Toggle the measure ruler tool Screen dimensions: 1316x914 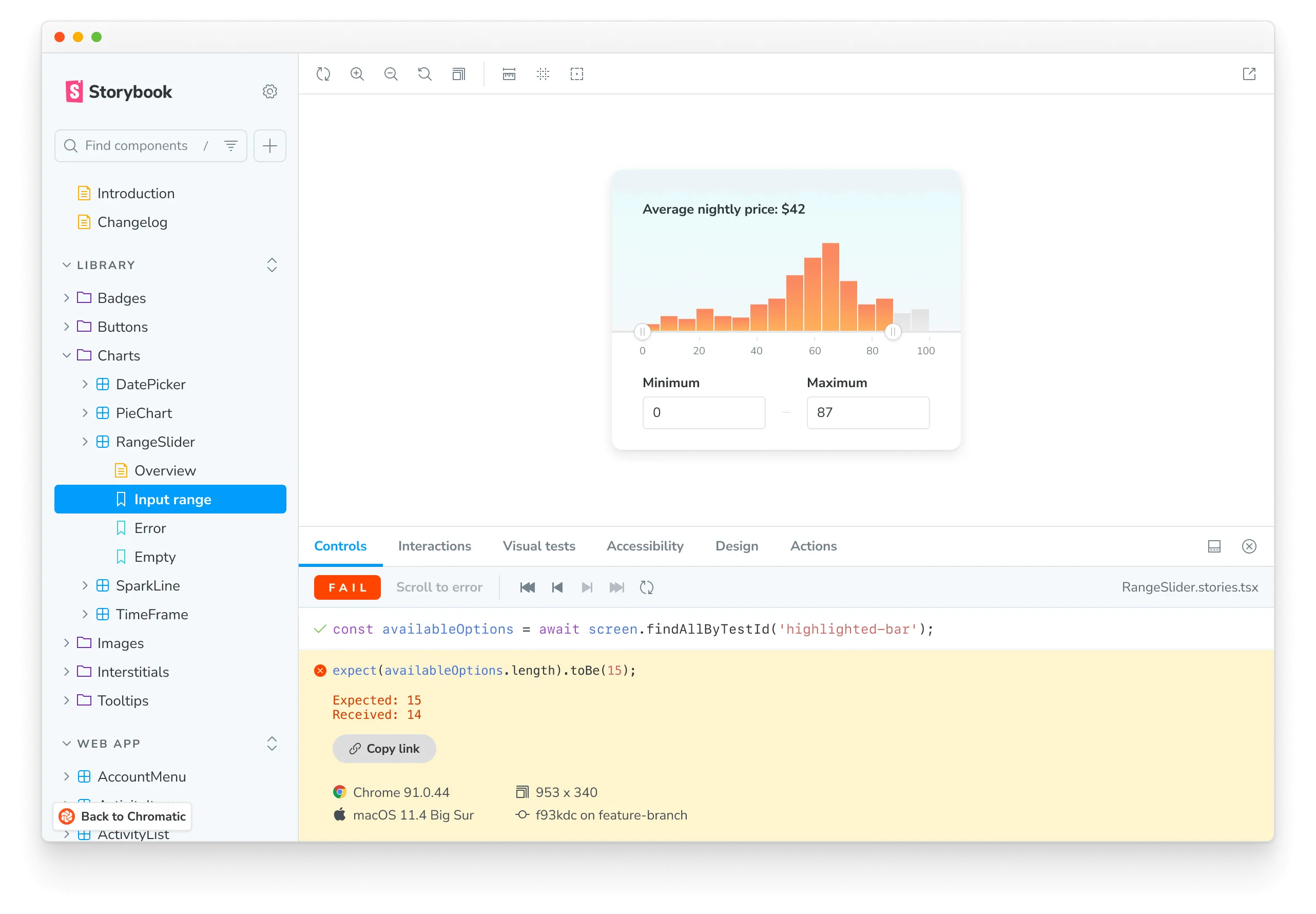pyautogui.click(x=509, y=74)
